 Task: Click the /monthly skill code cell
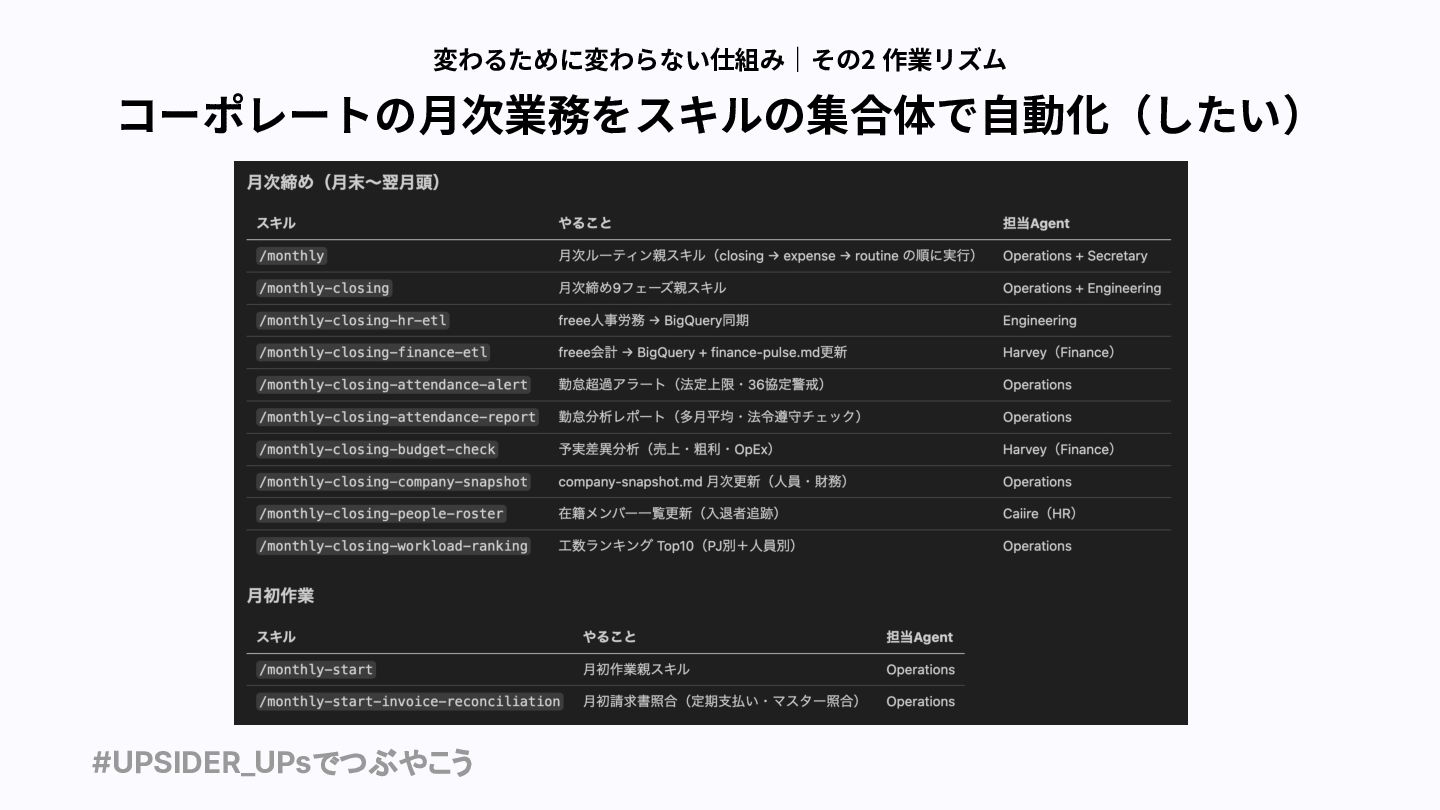click(x=291, y=256)
